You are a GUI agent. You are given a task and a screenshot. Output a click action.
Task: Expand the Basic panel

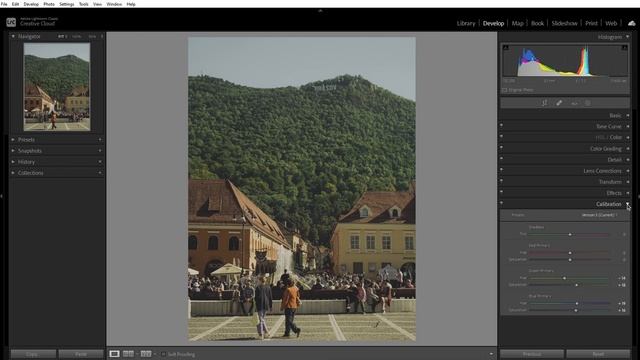627,116
